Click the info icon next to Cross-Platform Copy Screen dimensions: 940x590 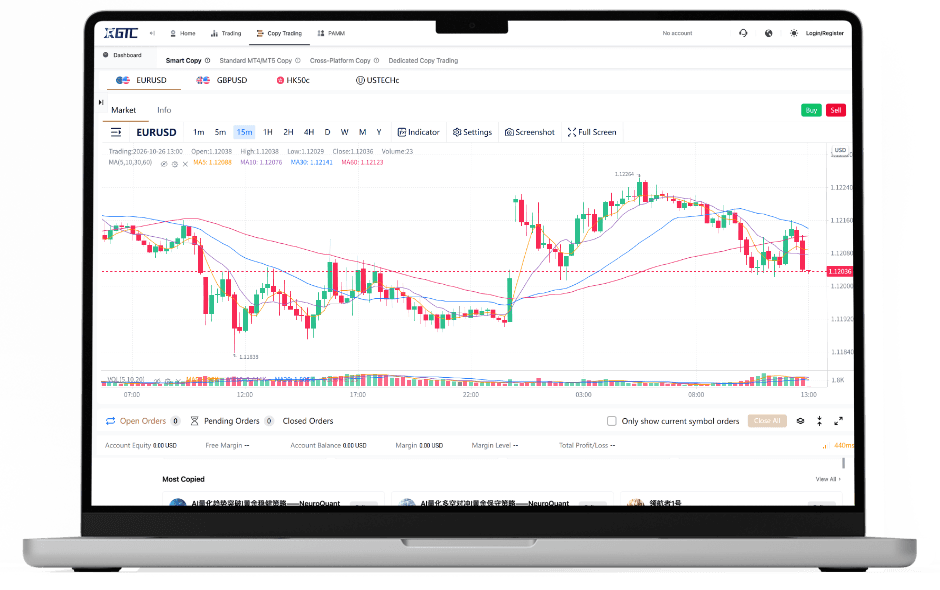376,61
